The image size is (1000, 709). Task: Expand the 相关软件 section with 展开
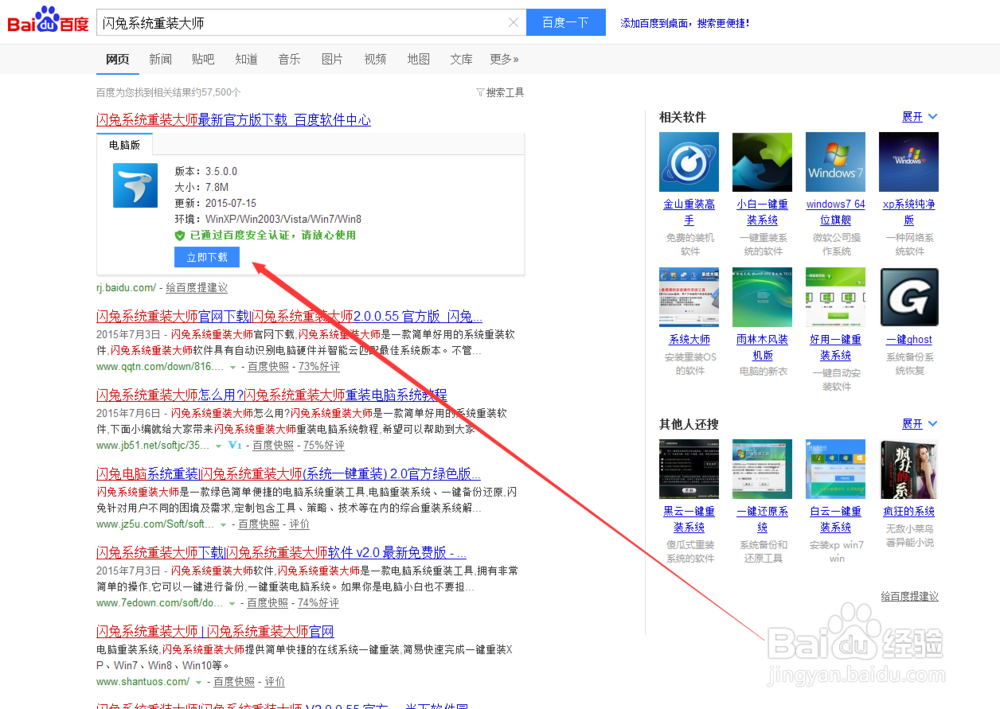tap(919, 117)
